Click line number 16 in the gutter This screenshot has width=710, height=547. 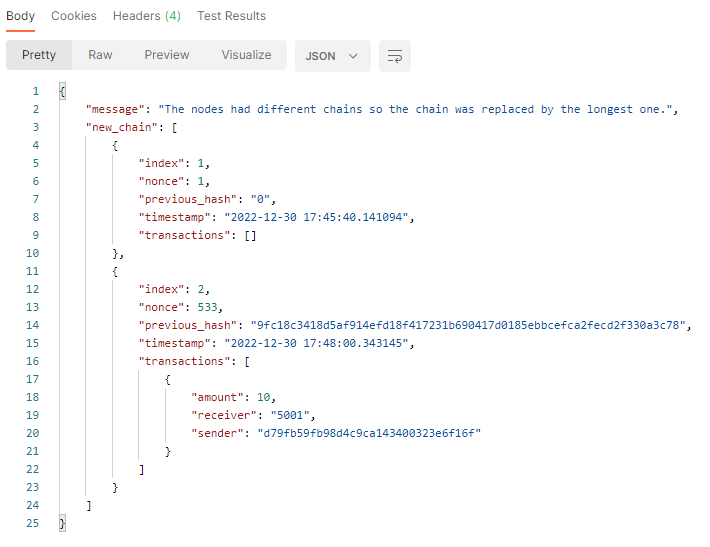coord(32,362)
